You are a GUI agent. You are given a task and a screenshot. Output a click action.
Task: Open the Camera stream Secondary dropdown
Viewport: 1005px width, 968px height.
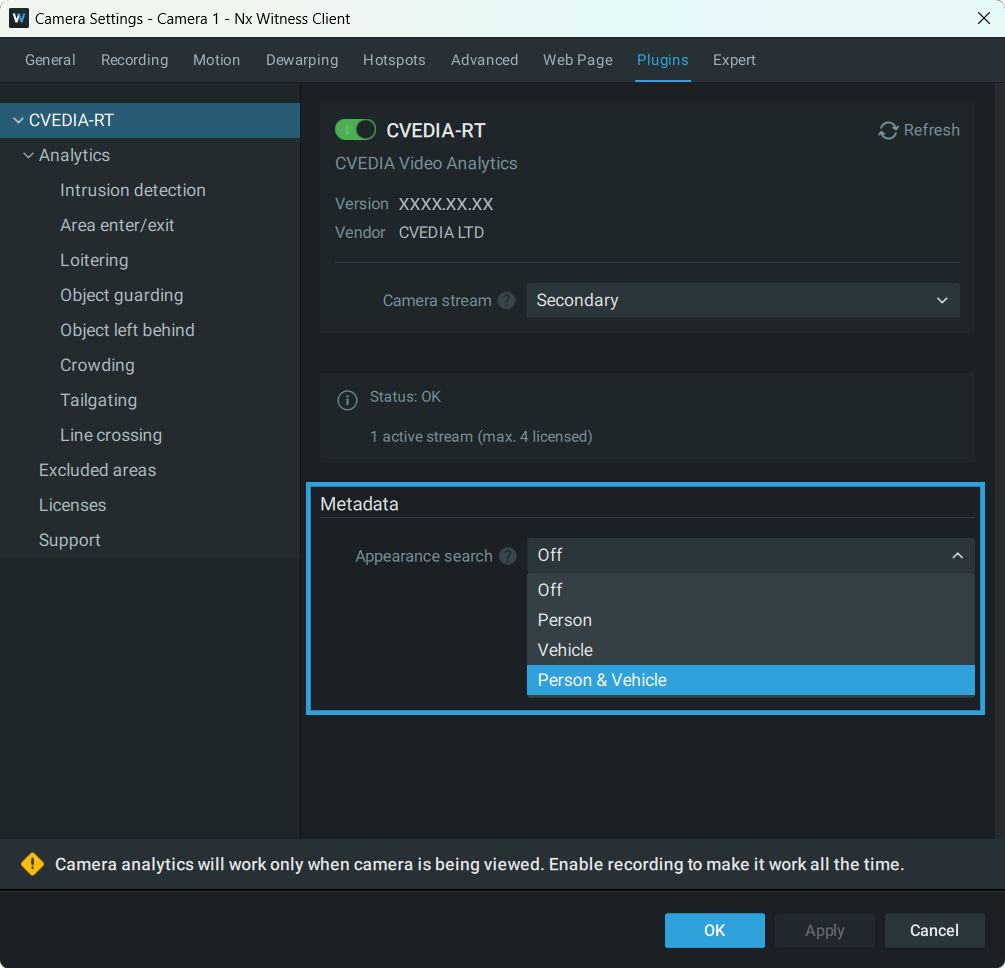coord(743,300)
